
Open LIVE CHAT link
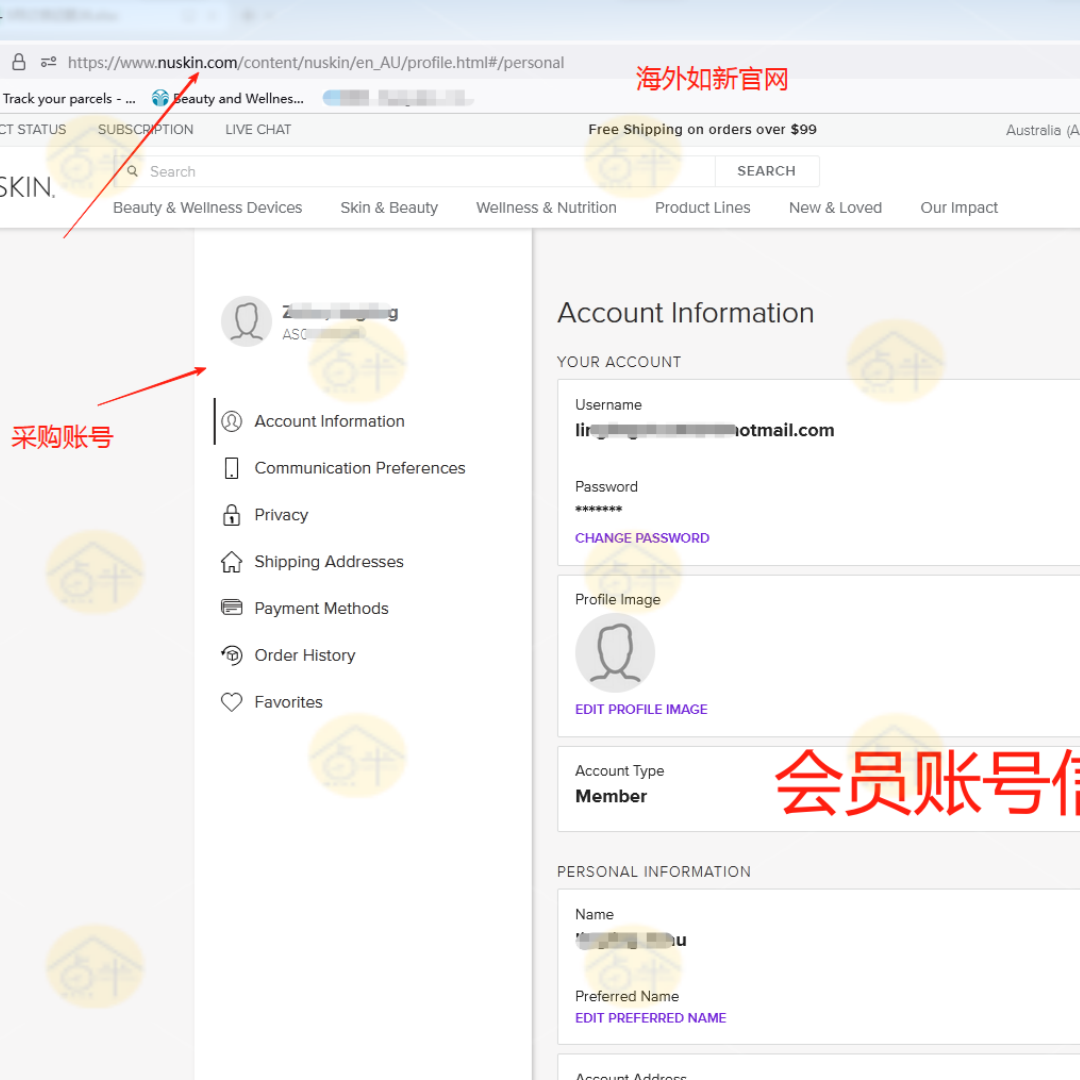coord(258,129)
